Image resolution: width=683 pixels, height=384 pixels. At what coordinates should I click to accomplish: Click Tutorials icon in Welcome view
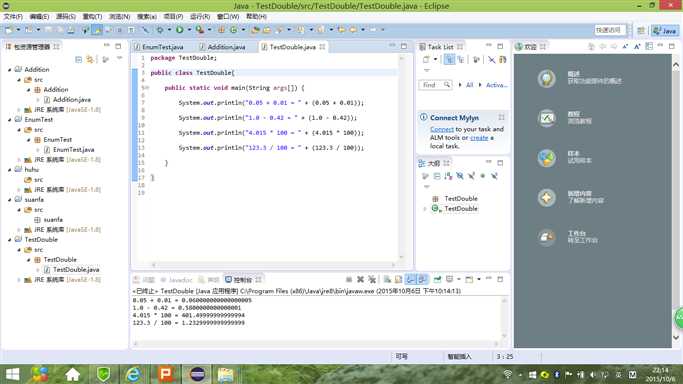point(546,118)
